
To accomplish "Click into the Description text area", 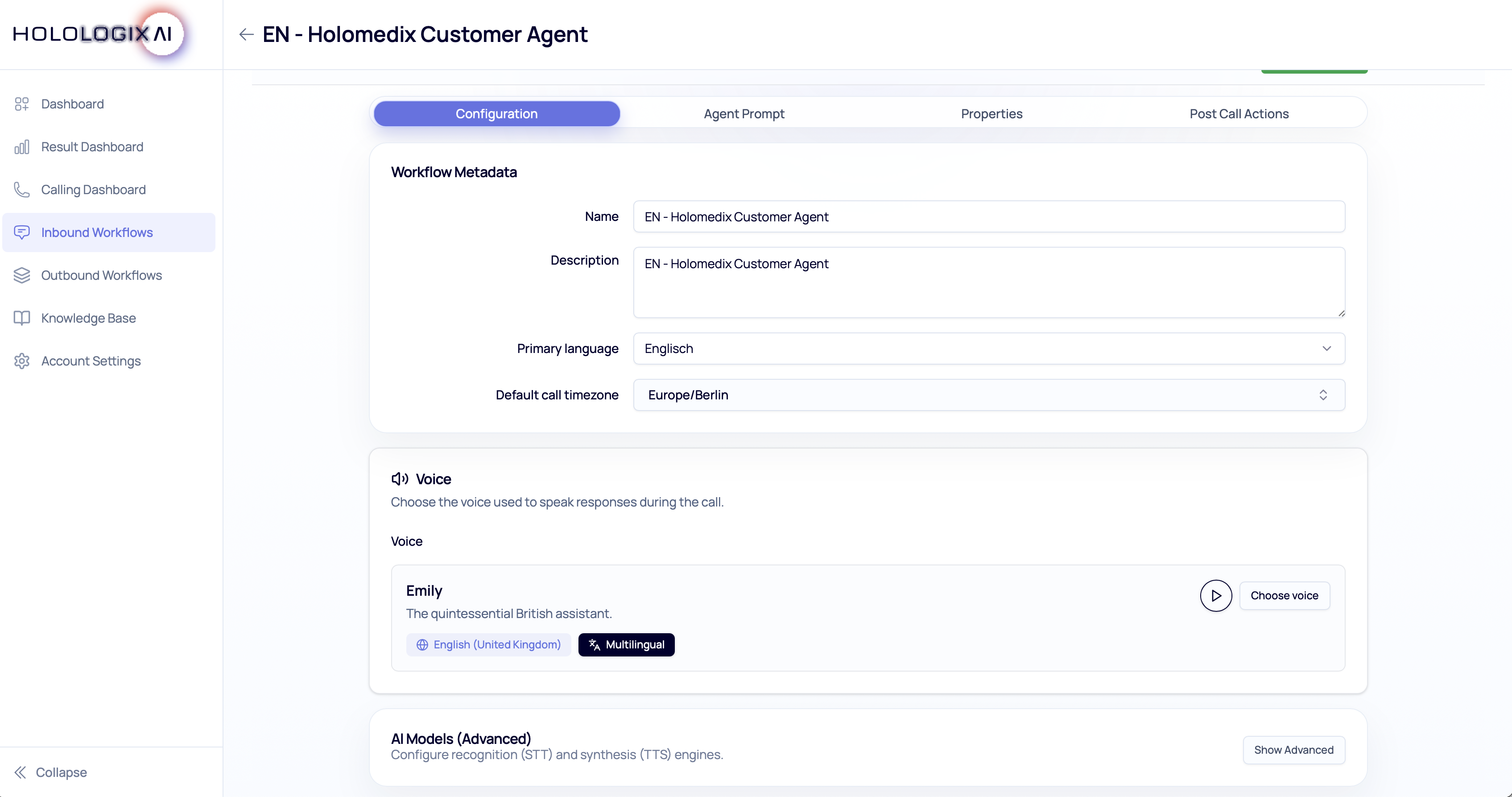I will 988,282.
